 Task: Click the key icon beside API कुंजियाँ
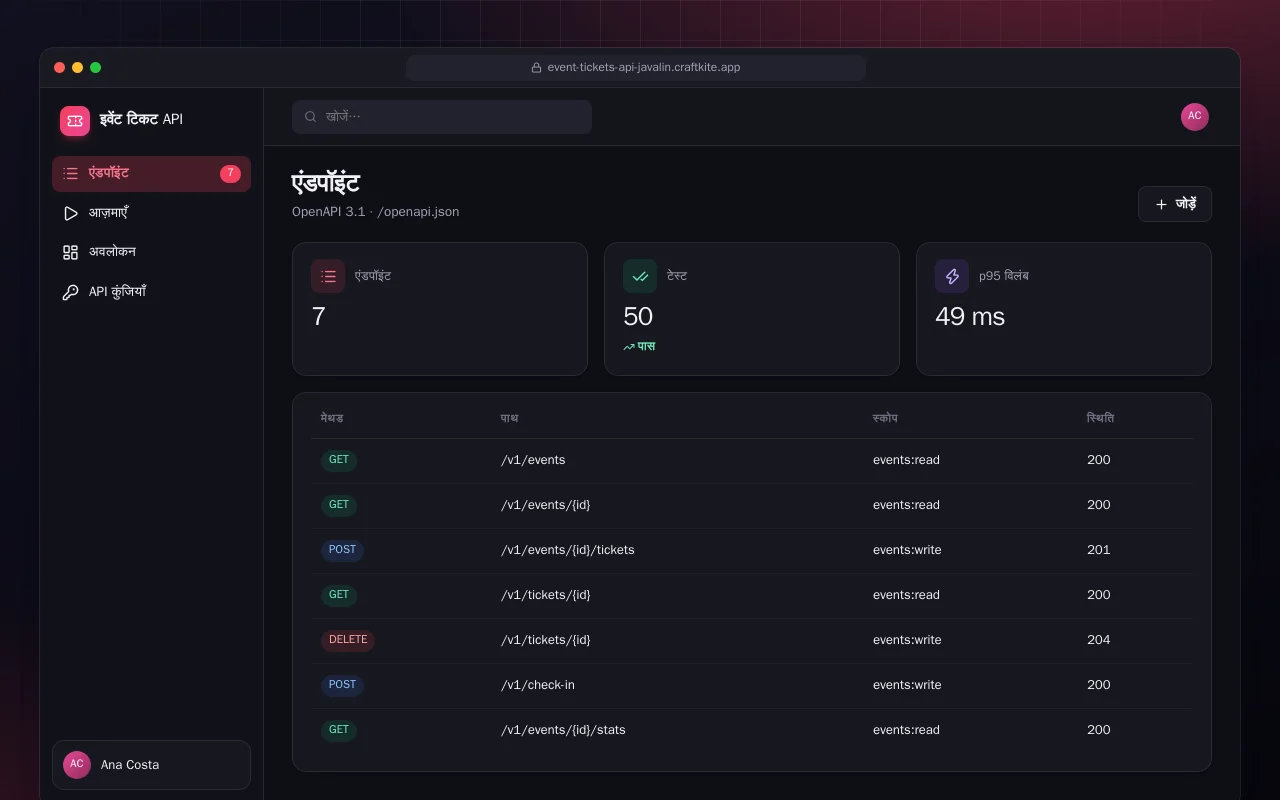click(x=70, y=292)
